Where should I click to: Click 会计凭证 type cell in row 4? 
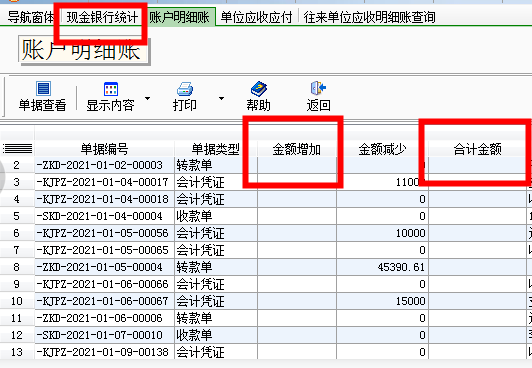[215, 199]
